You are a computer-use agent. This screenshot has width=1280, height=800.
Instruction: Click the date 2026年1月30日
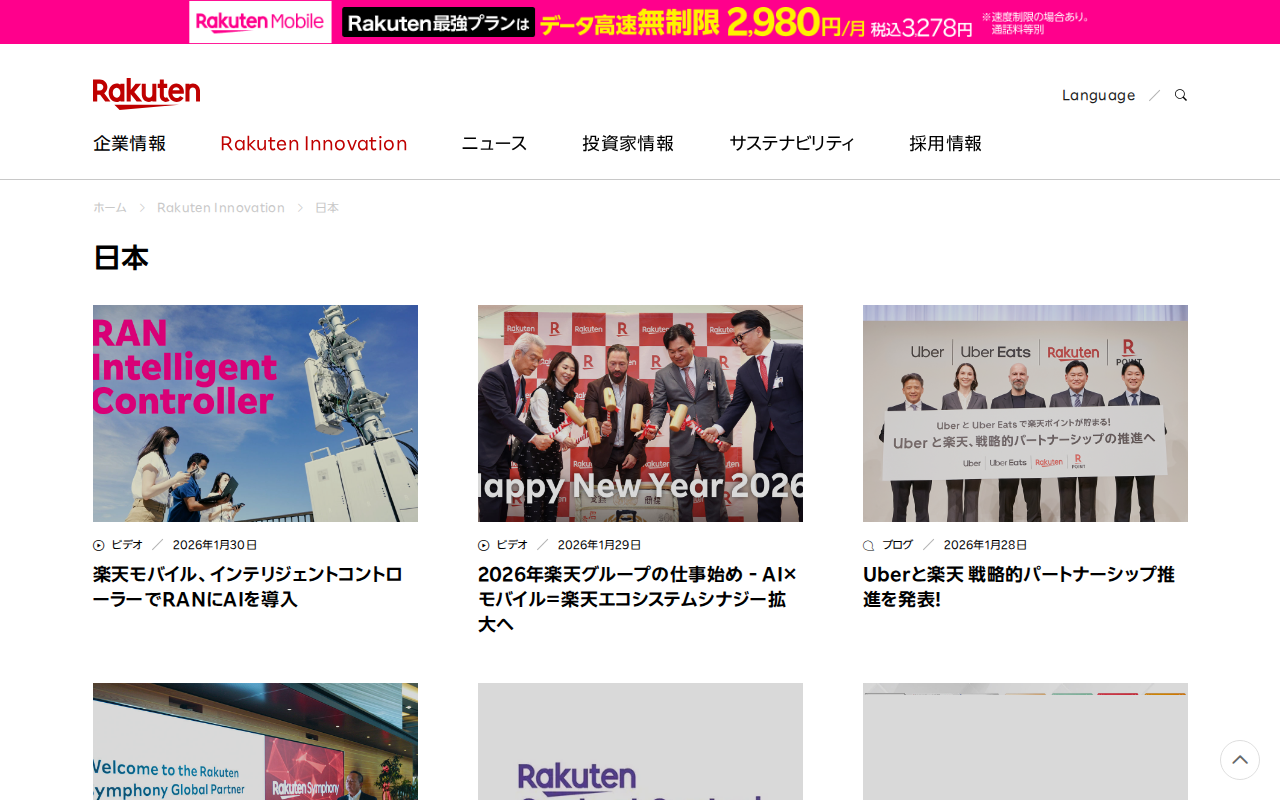tap(215, 545)
